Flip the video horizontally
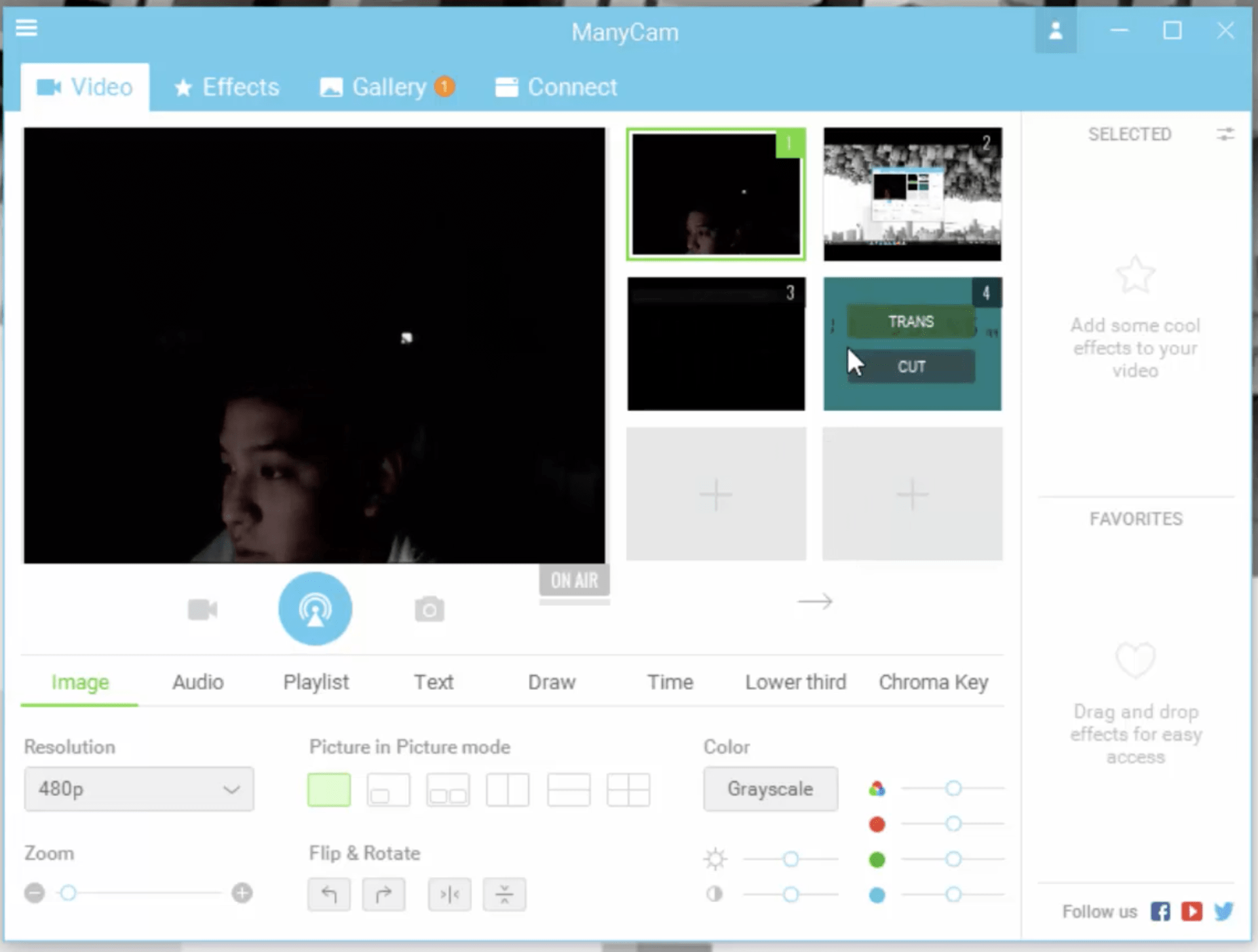This screenshot has width=1258, height=952. click(x=449, y=894)
